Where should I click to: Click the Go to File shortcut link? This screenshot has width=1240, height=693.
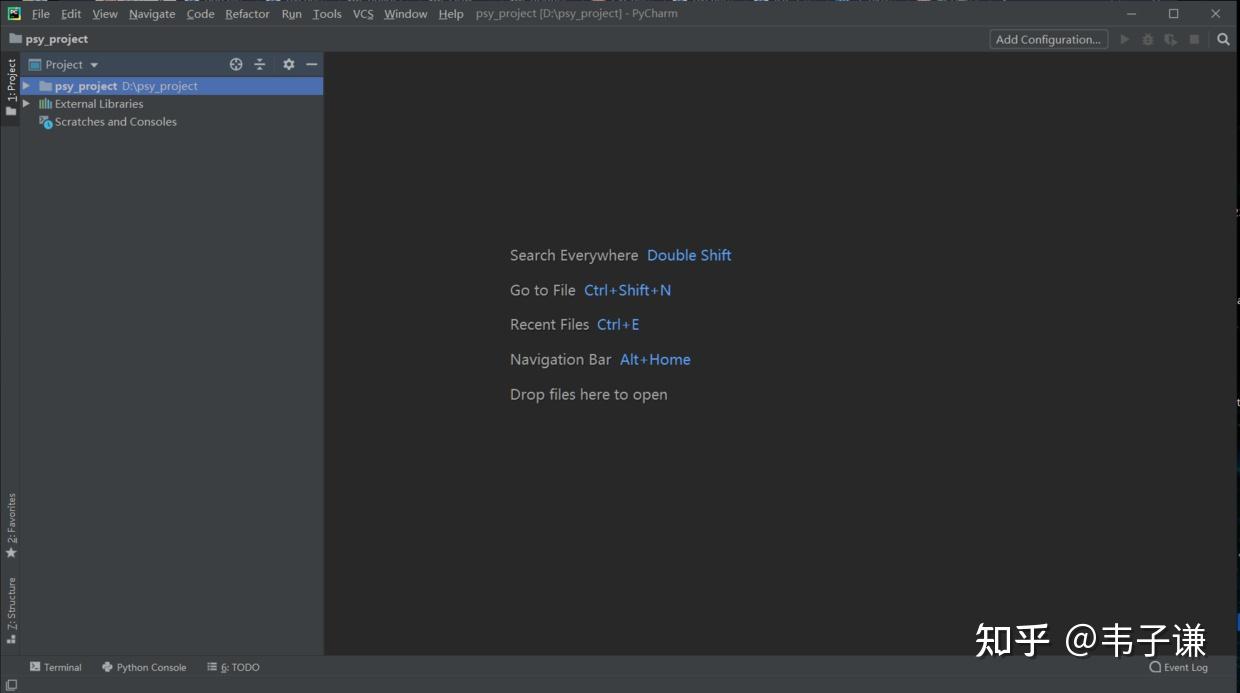[627, 290]
